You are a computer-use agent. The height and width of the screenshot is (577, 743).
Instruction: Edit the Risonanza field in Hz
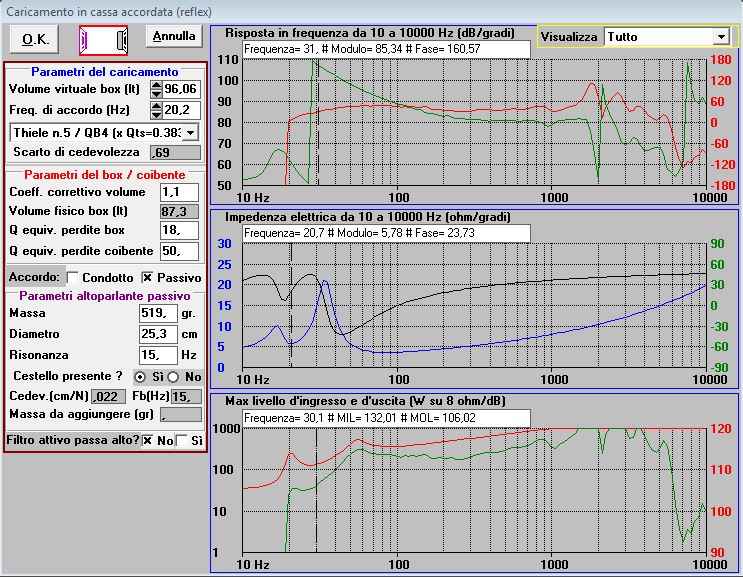[158, 355]
